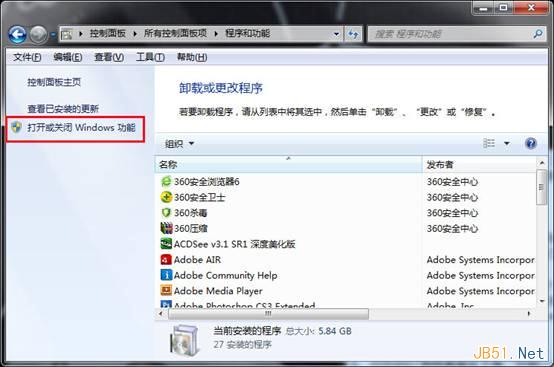This screenshot has width=554, height=367.
Task: Go back with the blue Back arrow
Action: point(17,35)
